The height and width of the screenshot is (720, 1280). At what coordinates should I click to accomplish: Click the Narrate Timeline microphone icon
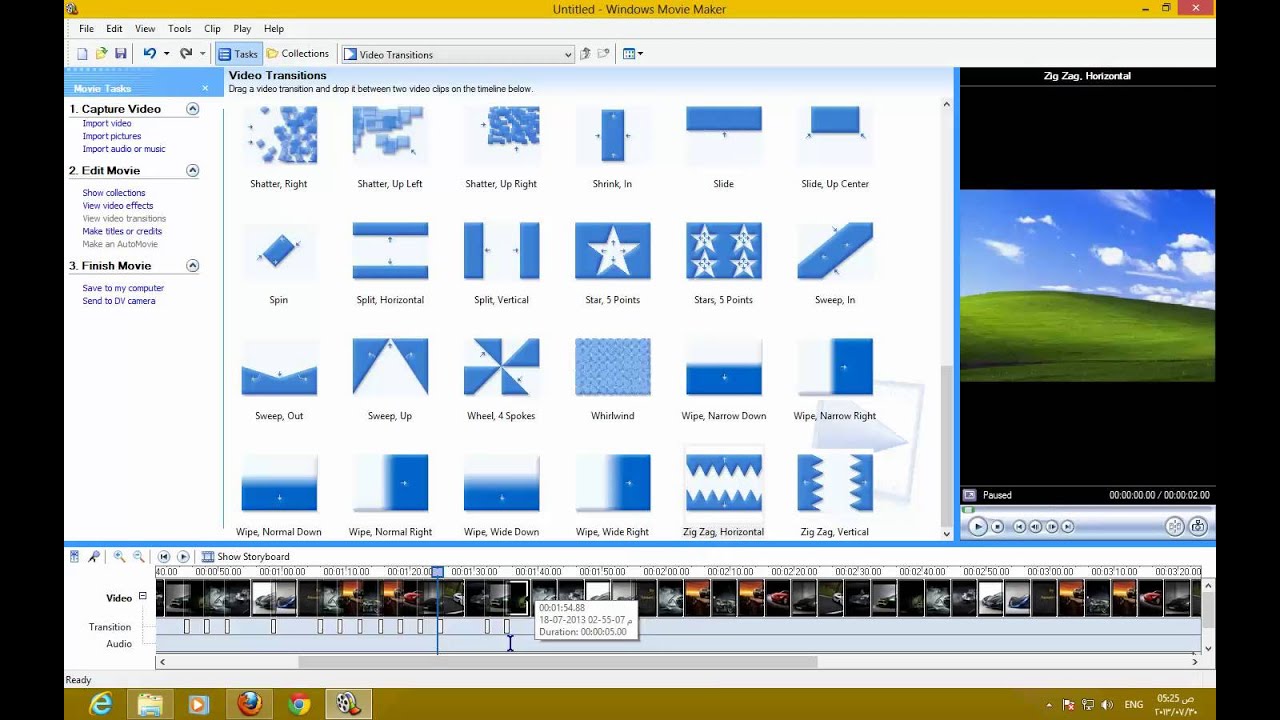94,556
